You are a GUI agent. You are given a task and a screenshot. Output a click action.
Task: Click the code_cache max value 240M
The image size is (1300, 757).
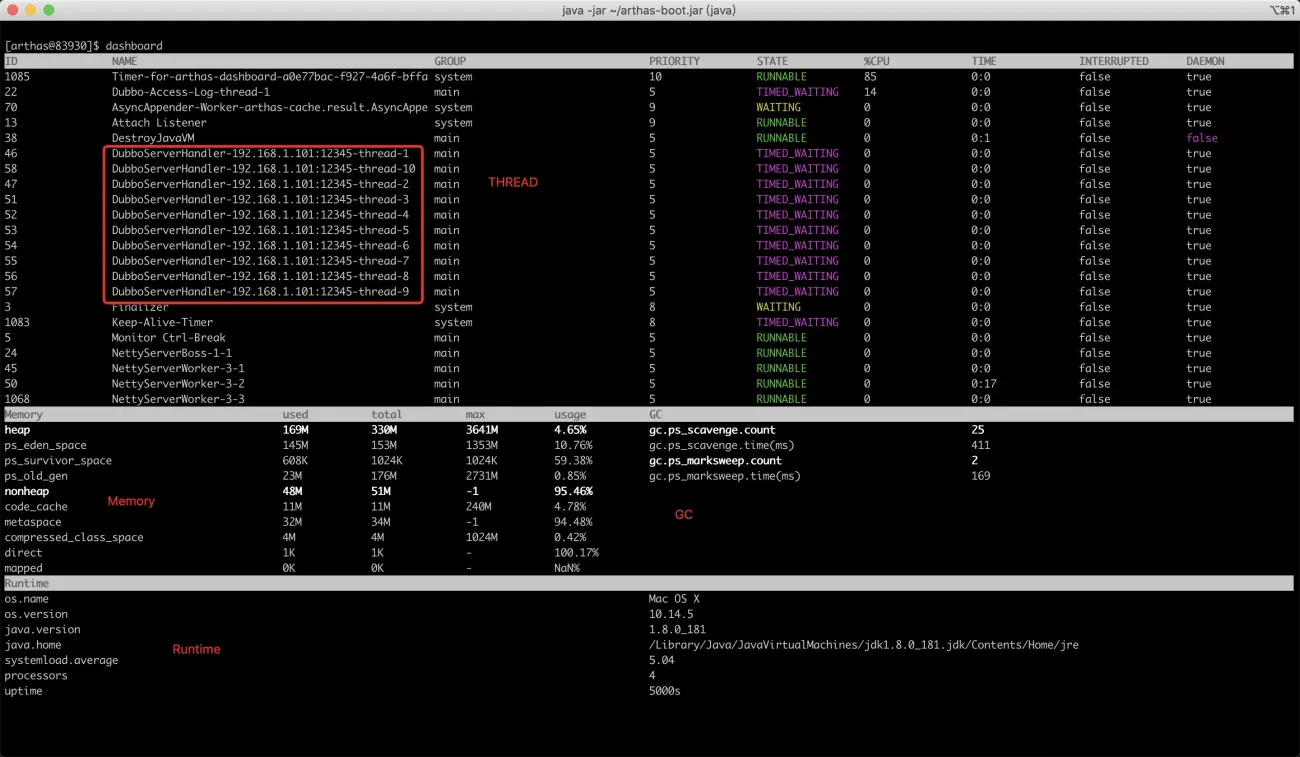479,507
